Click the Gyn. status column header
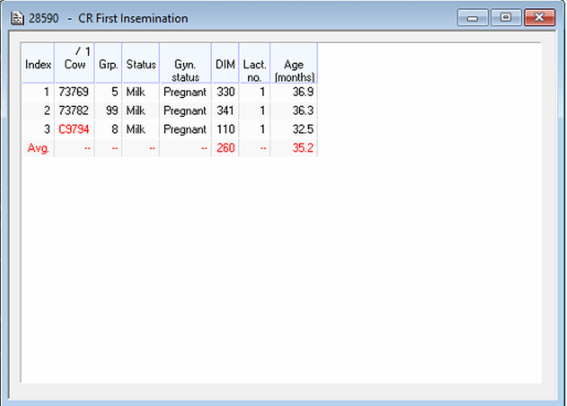 click(x=186, y=63)
